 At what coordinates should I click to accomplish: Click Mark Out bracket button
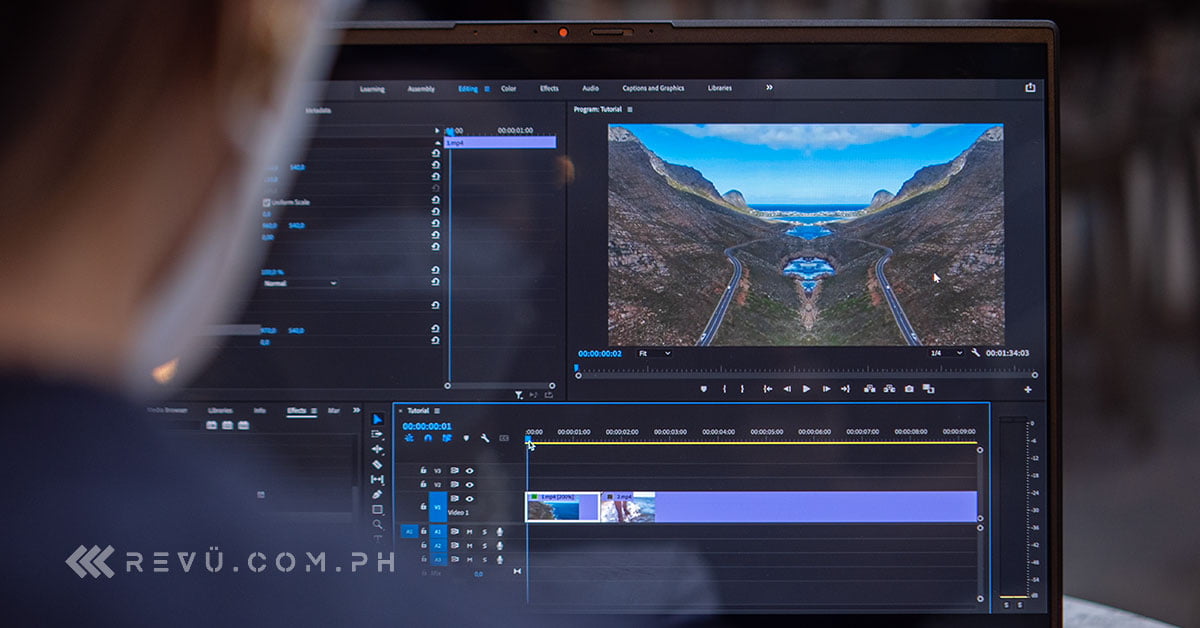click(x=742, y=388)
